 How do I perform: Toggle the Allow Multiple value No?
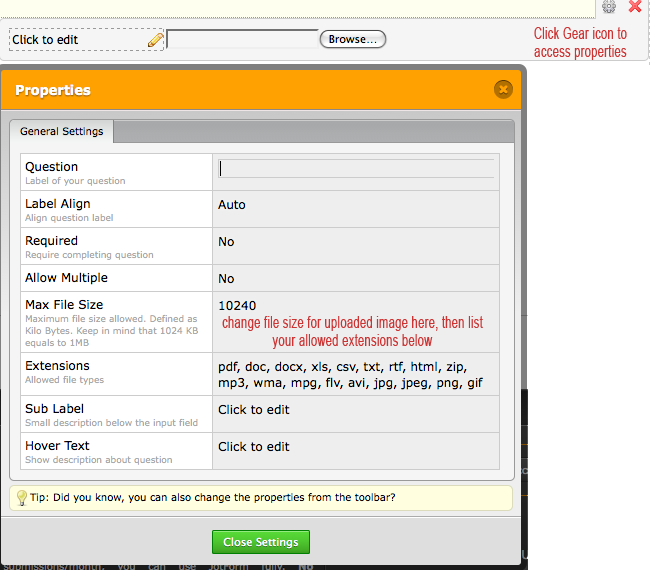(226, 279)
